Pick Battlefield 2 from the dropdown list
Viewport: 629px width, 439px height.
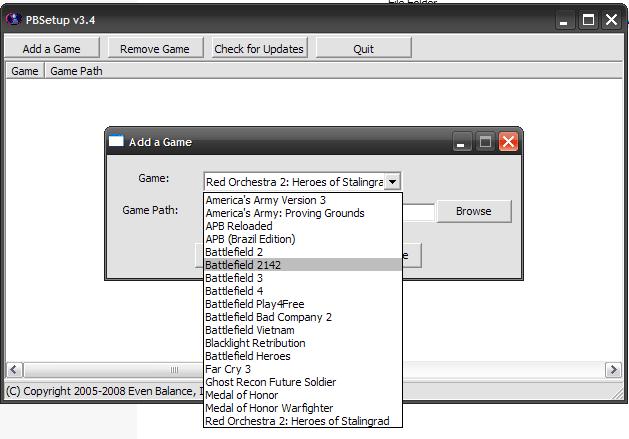(x=302, y=252)
